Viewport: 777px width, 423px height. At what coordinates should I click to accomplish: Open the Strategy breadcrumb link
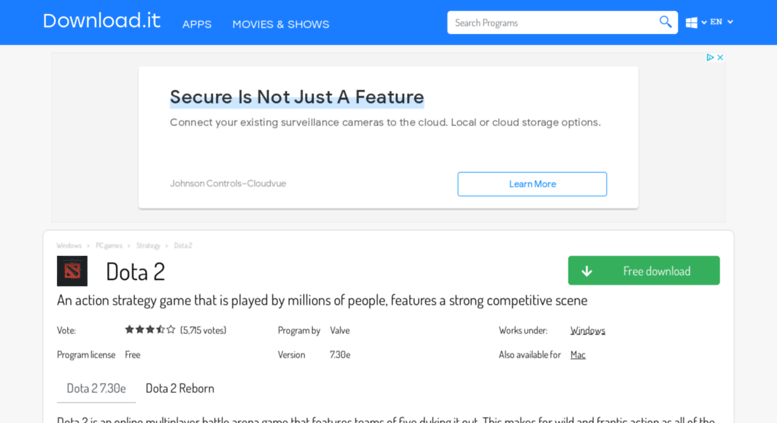coord(148,246)
